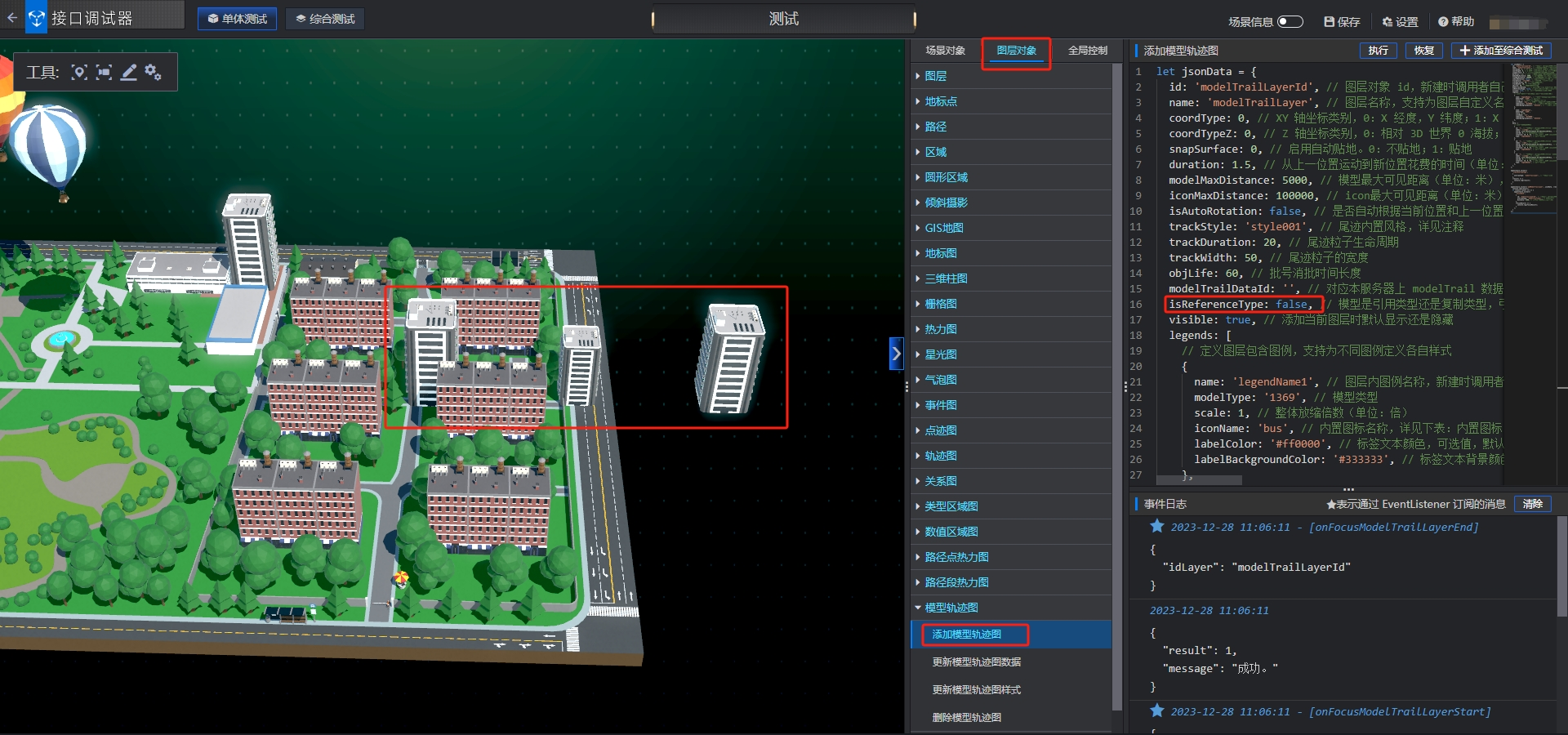The image size is (1568, 735).
Task: Click onFocusModelTrailLayerStart log entry
Action: coord(1331,712)
